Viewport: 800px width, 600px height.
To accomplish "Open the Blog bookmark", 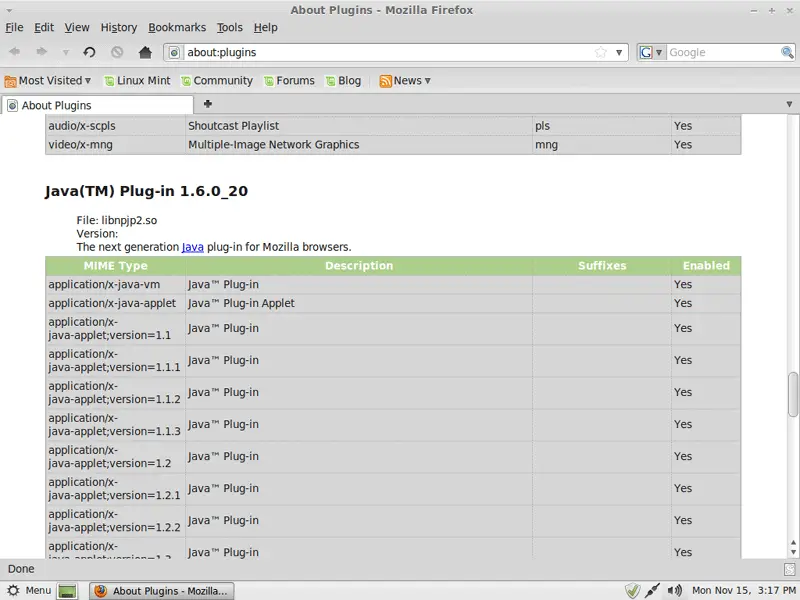I will click(x=343, y=81).
